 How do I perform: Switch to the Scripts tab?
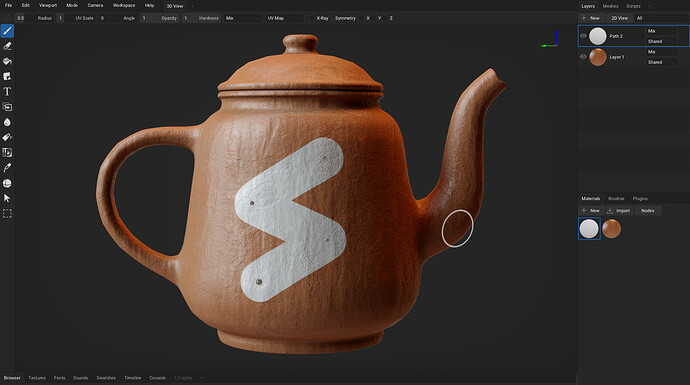[633, 6]
